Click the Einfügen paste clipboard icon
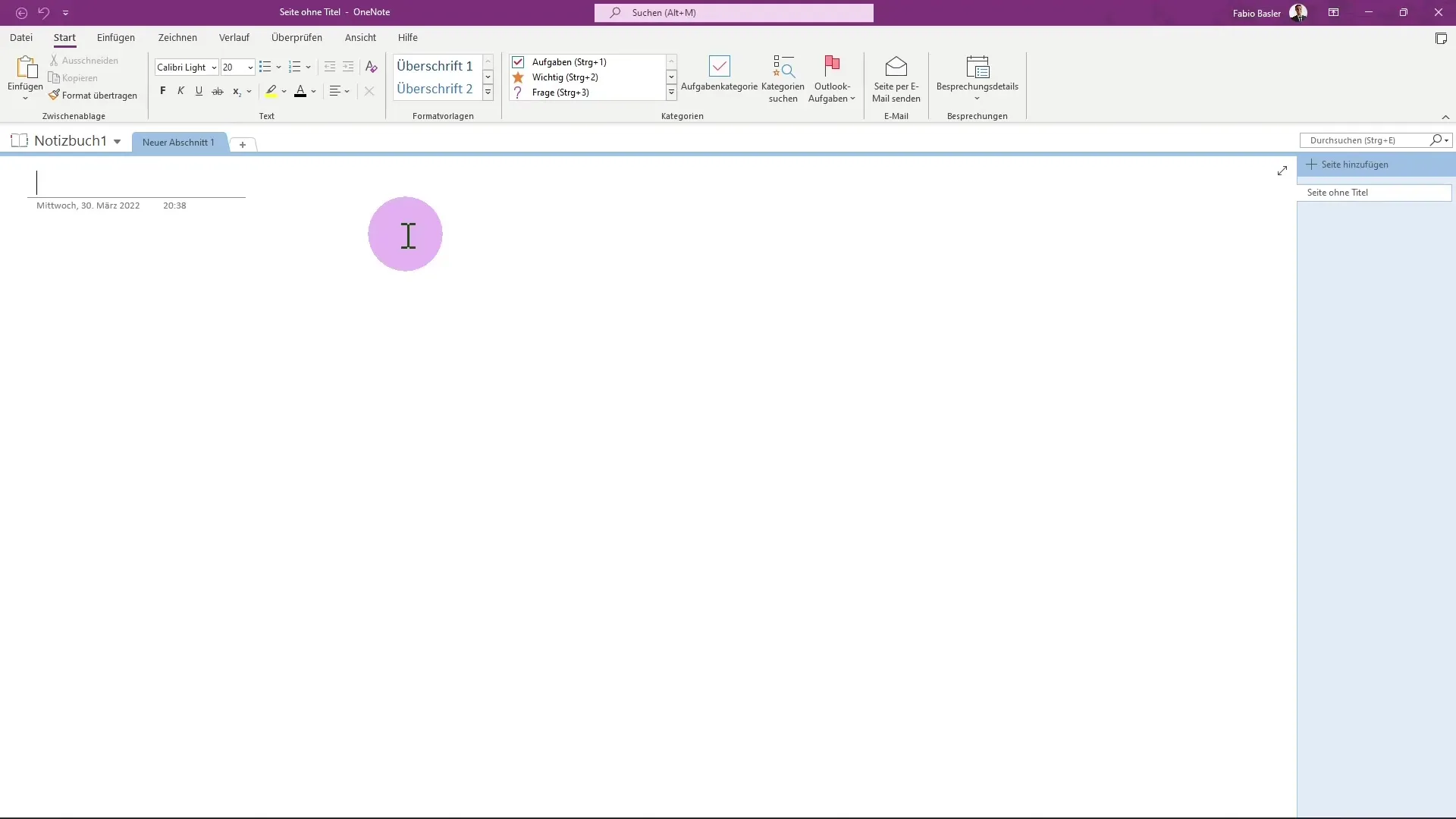This screenshot has height=819, width=1456. click(26, 67)
